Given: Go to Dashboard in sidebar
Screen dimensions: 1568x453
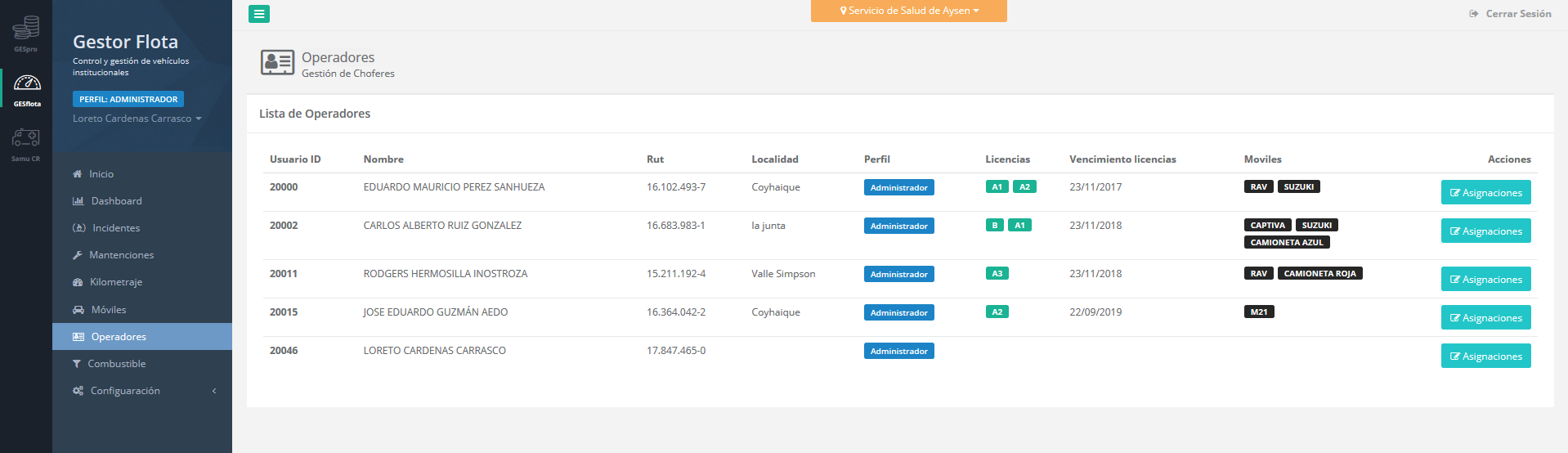Looking at the screenshot, I should pos(116,201).
